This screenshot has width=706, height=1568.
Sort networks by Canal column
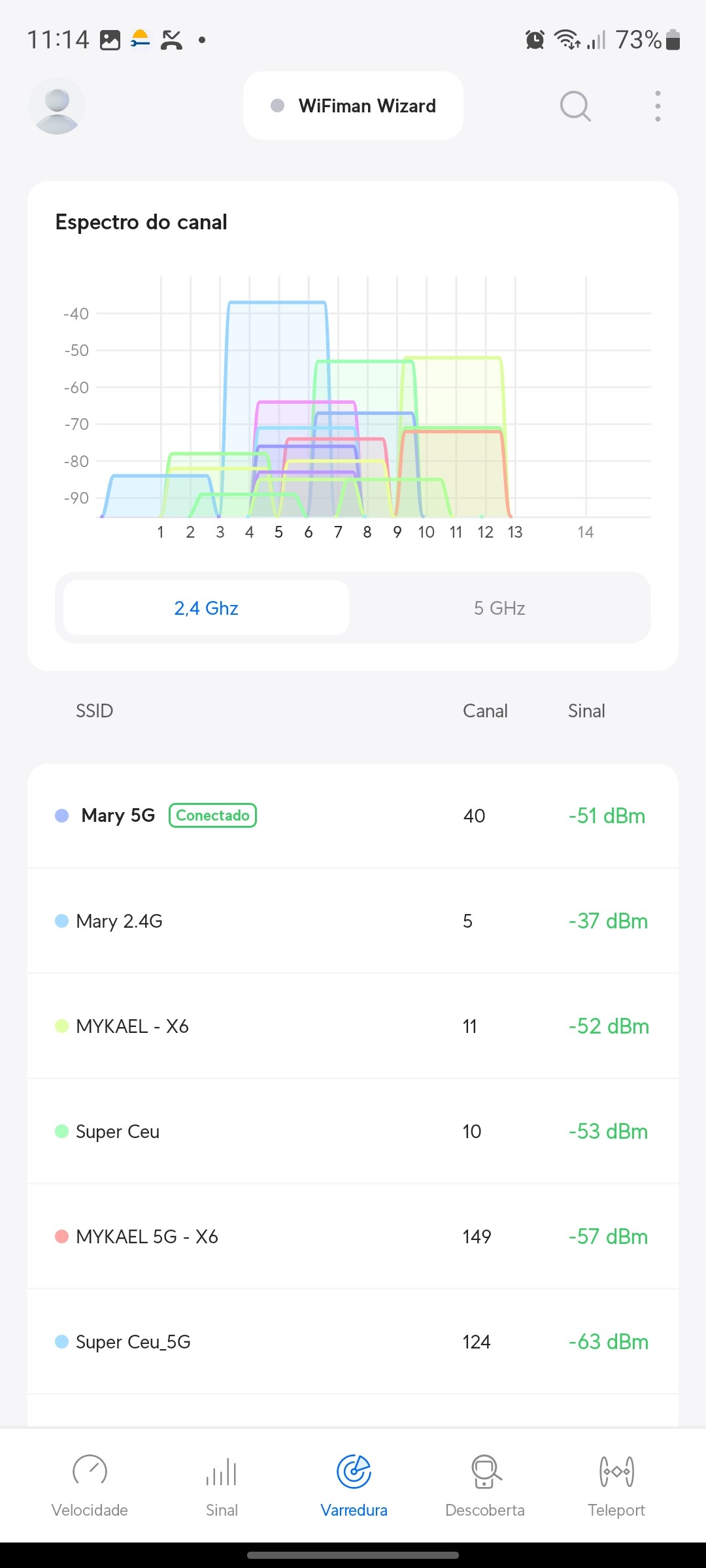[x=485, y=711]
